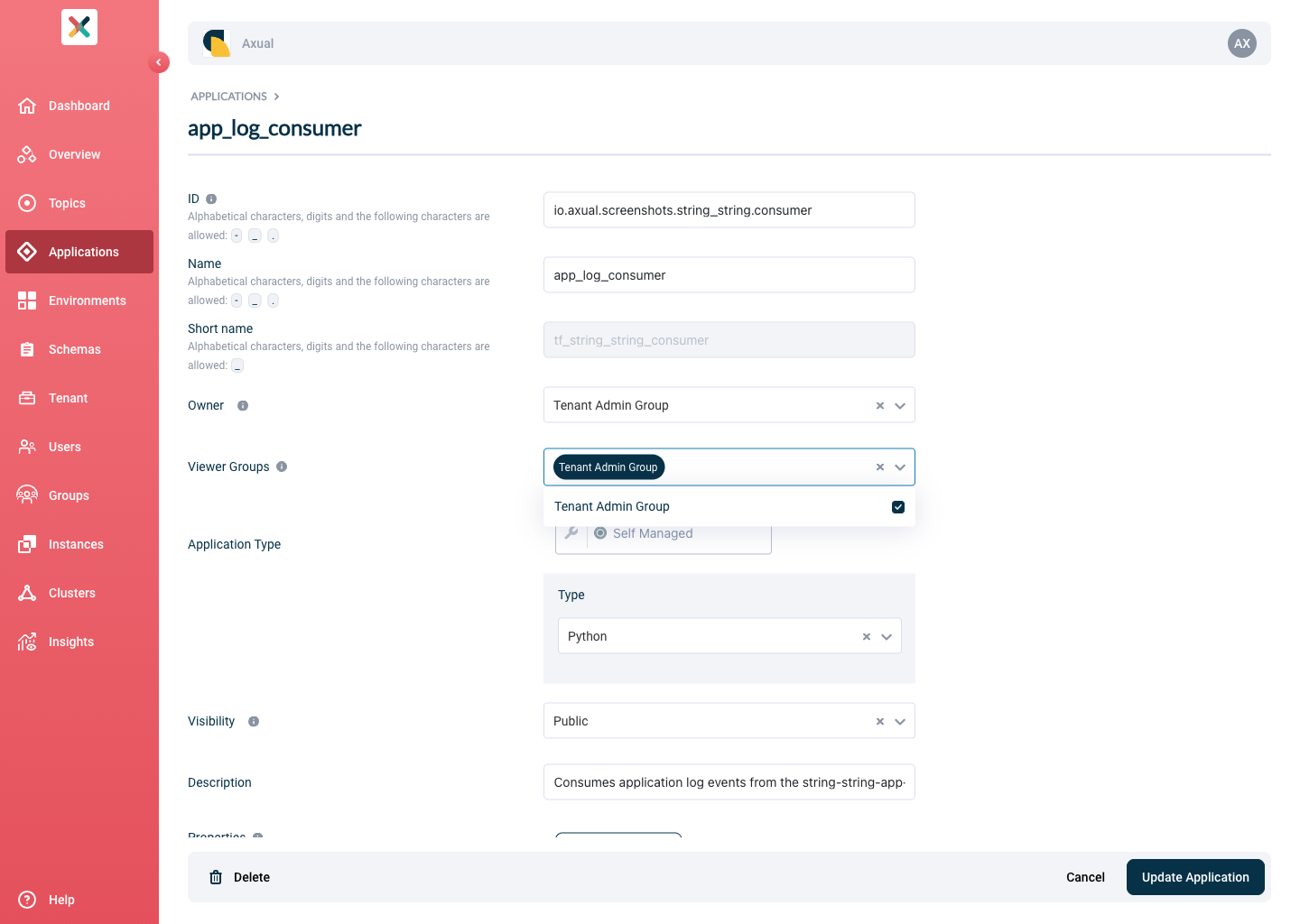
Task: Clear the Owner selection with the X
Action: (x=880, y=406)
